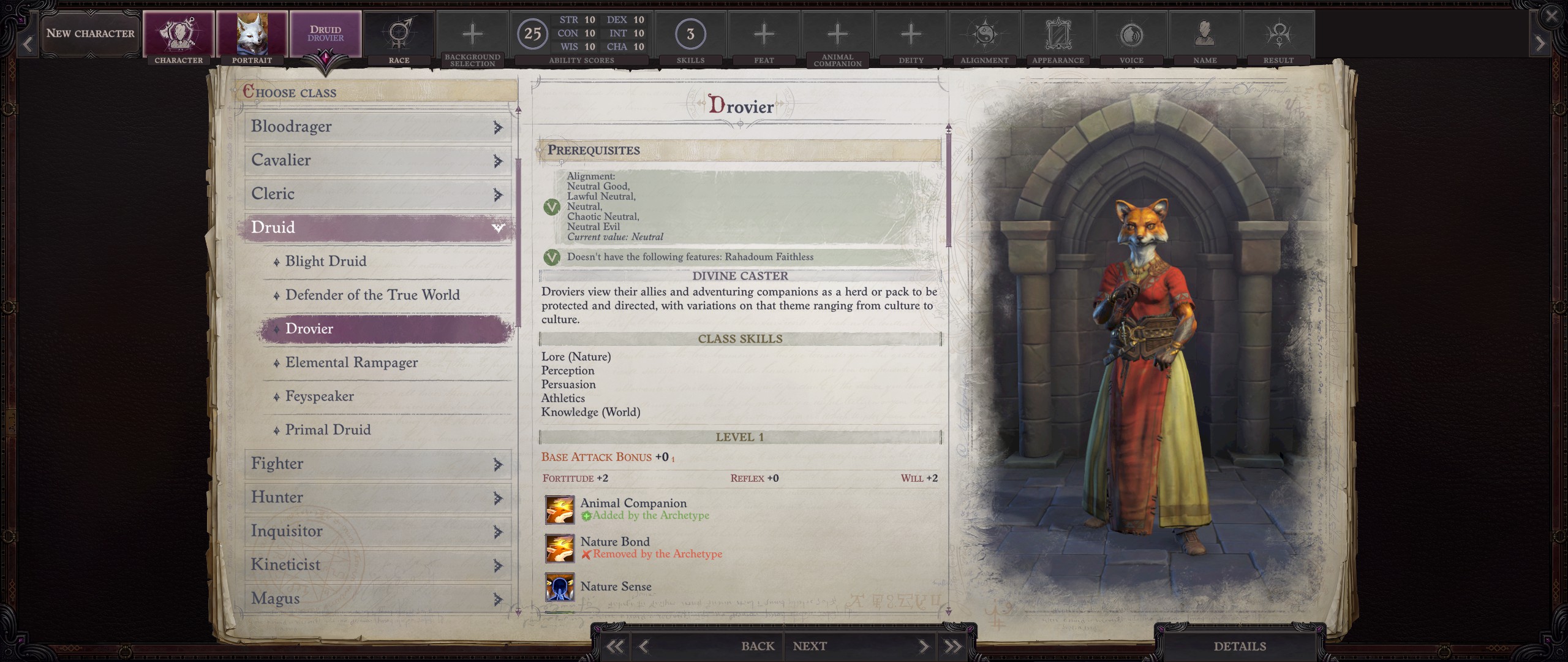Open the Alignment step icon

[984, 34]
